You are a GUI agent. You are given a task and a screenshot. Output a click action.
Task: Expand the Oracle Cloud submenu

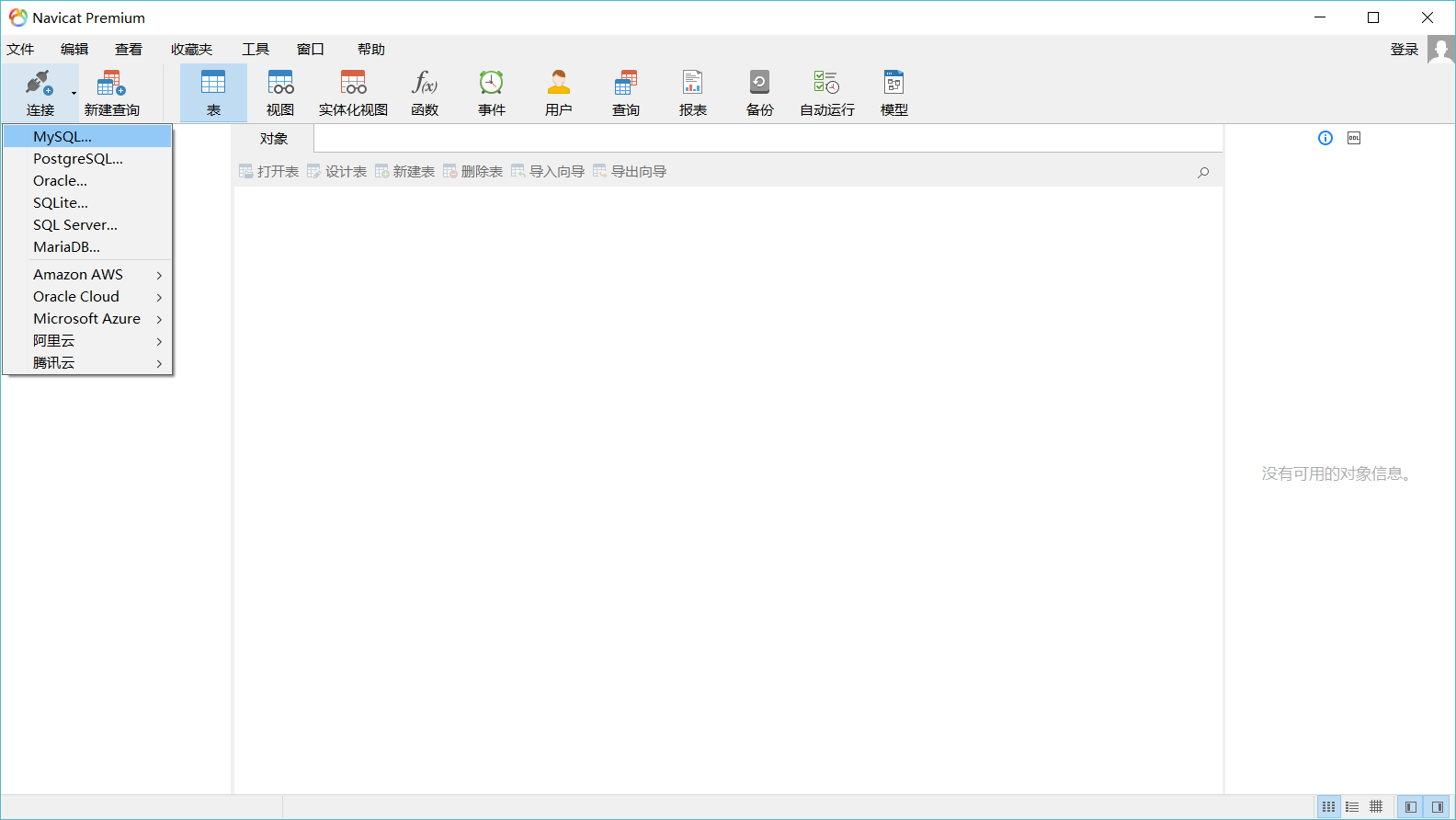(x=87, y=296)
